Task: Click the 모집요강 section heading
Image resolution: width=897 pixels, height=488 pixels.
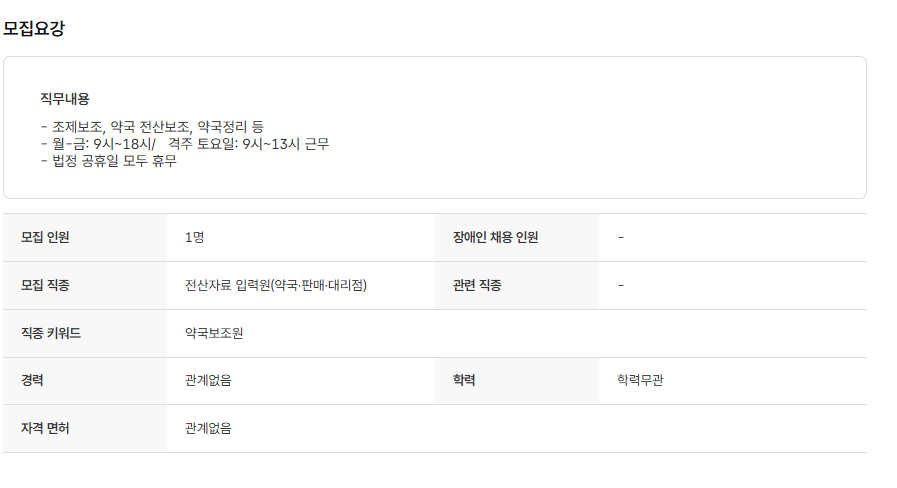Action: point(34,28)
